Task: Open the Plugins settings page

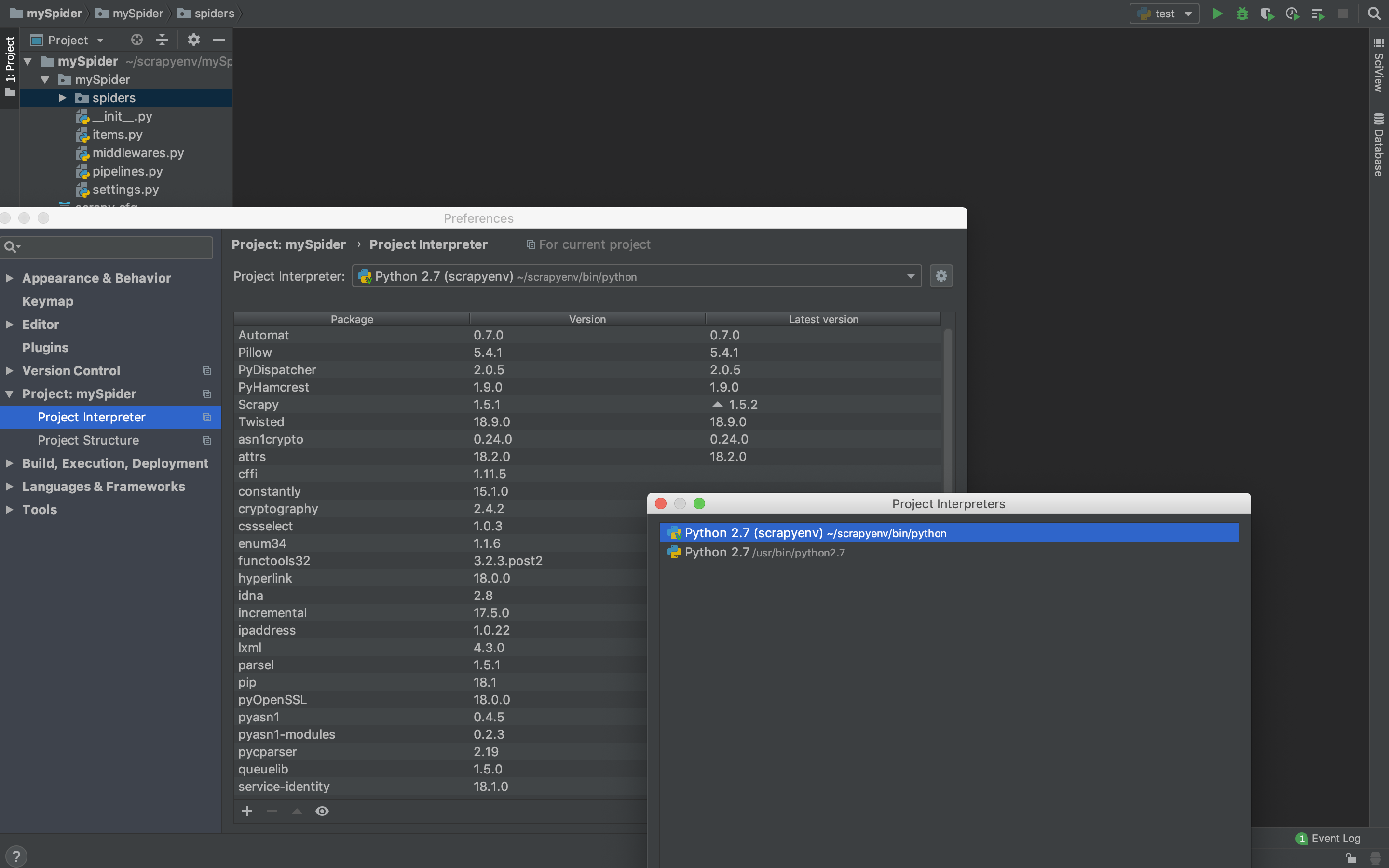Action: [45, 347]
